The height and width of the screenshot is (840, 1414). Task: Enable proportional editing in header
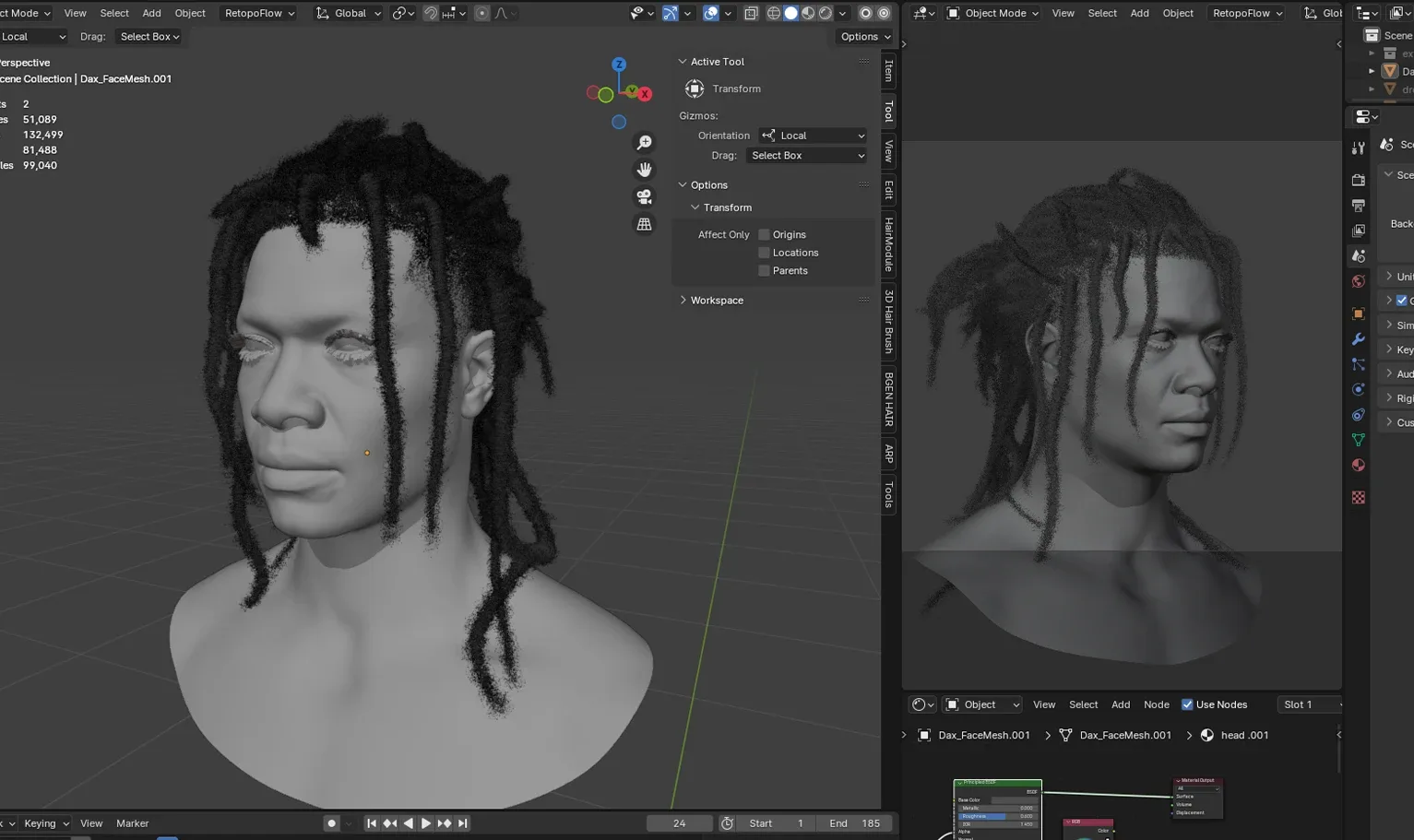tap(481, 13)
